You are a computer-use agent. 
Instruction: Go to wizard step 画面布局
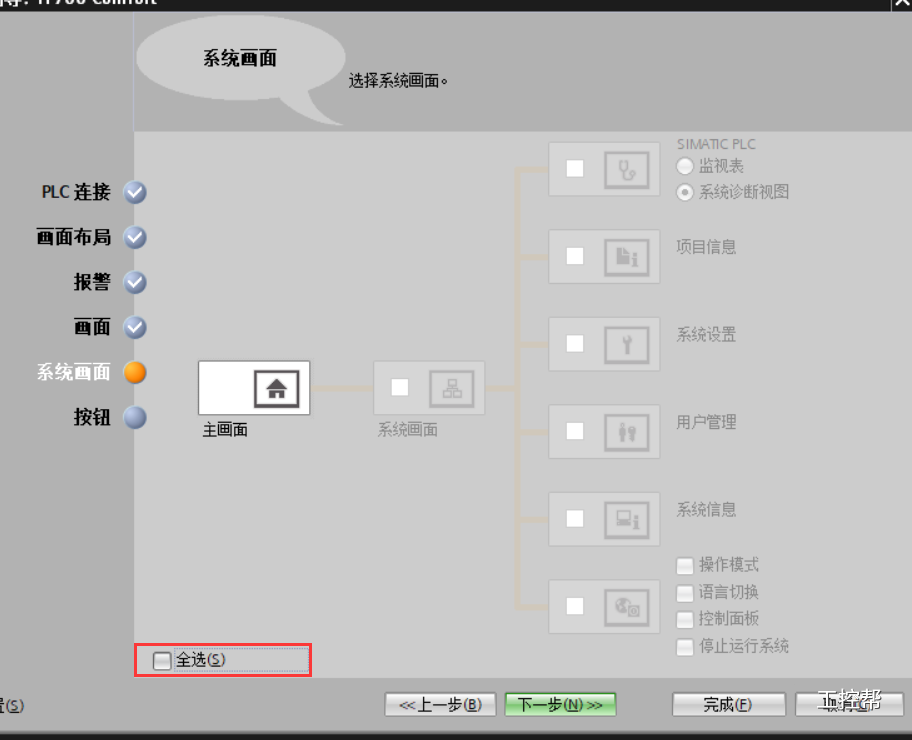tap(73, 237)
